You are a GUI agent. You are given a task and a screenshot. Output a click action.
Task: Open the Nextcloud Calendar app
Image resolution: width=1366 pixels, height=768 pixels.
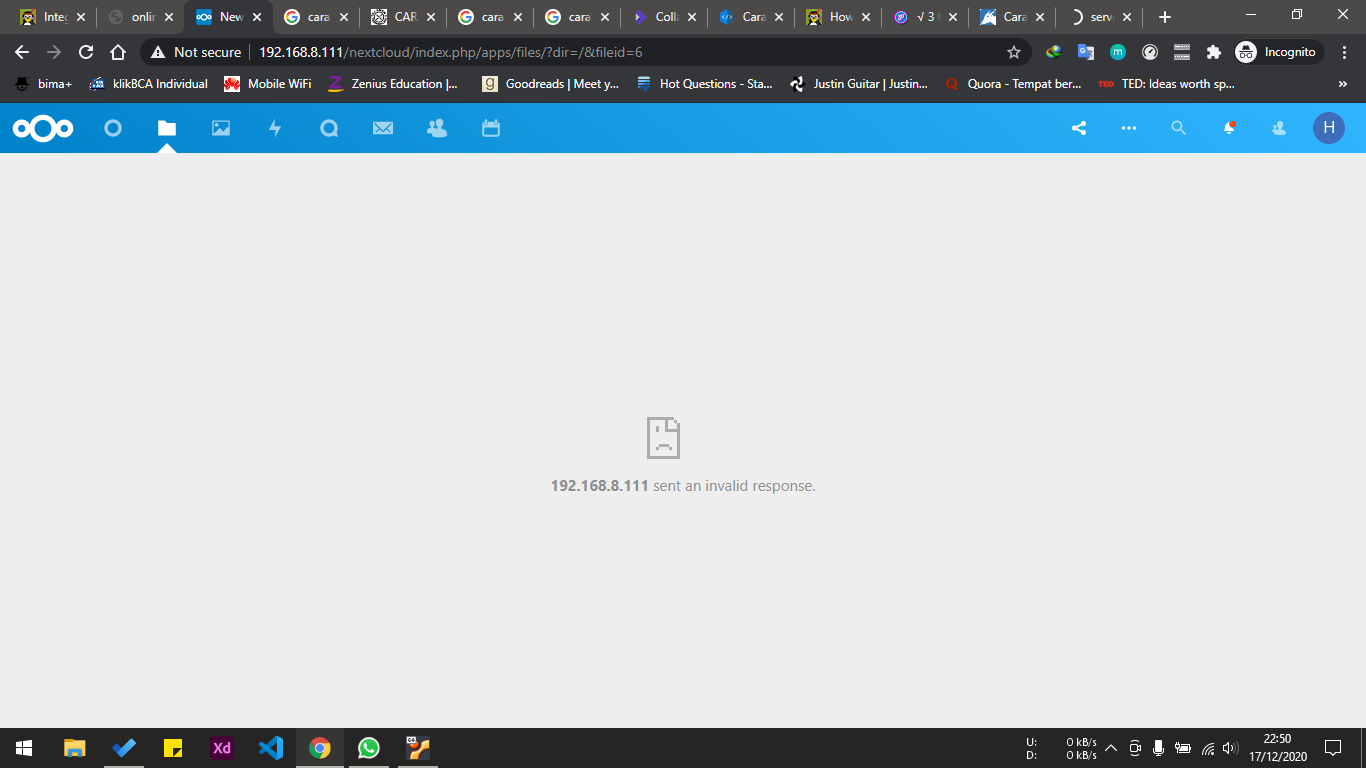(491, 128)
